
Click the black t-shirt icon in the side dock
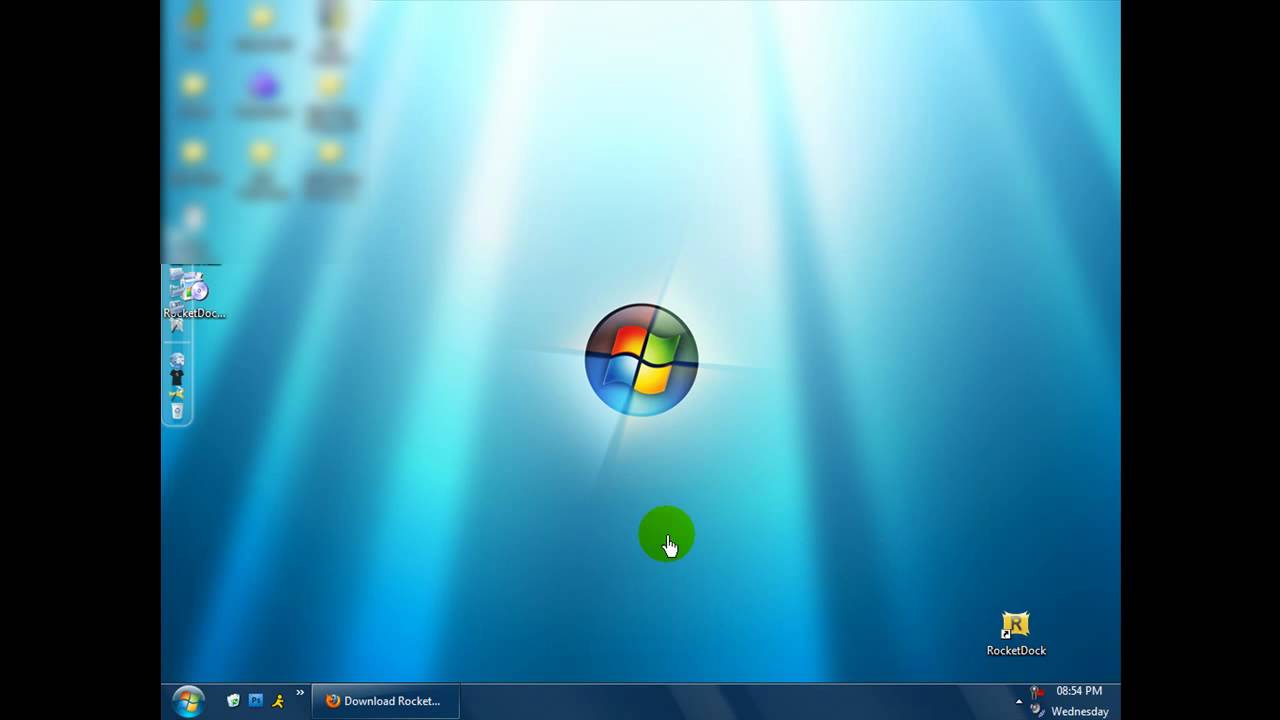177,377
